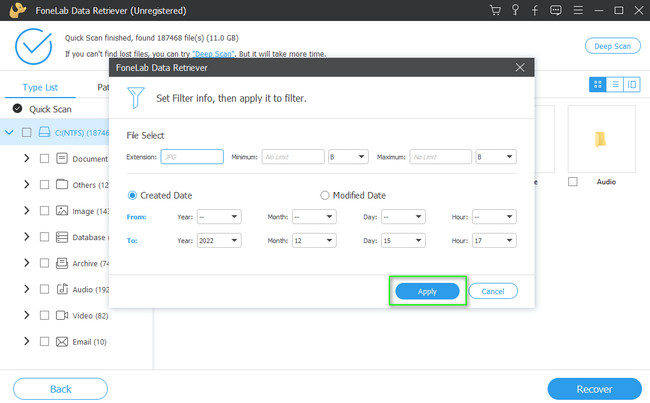The image size is (650, 403).
Task: Open the Maximum size unit dropdown
Action: click(x=496, y=157)
